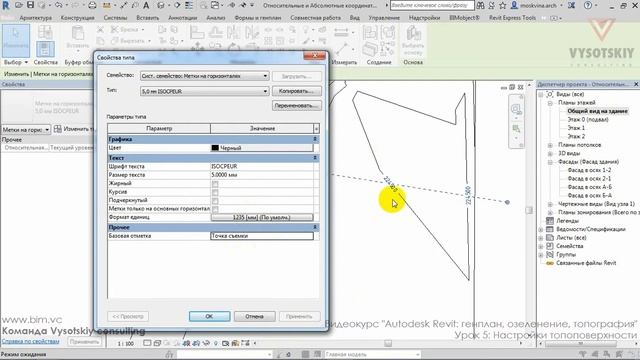
Task: Open the Тип dropdown 5.0 мм ISOCPEUR
Action: [204, 91]
